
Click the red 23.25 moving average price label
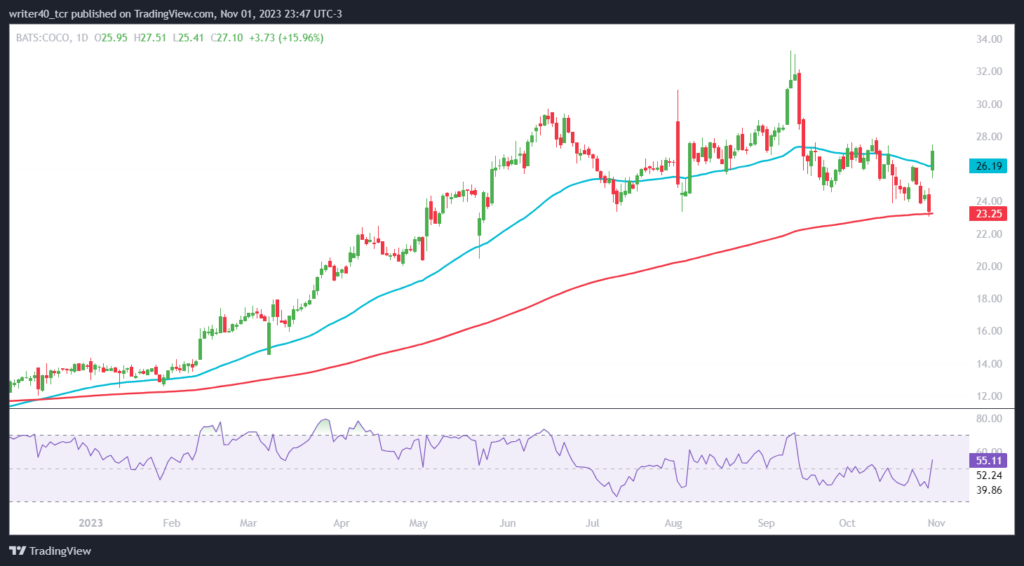988,213
